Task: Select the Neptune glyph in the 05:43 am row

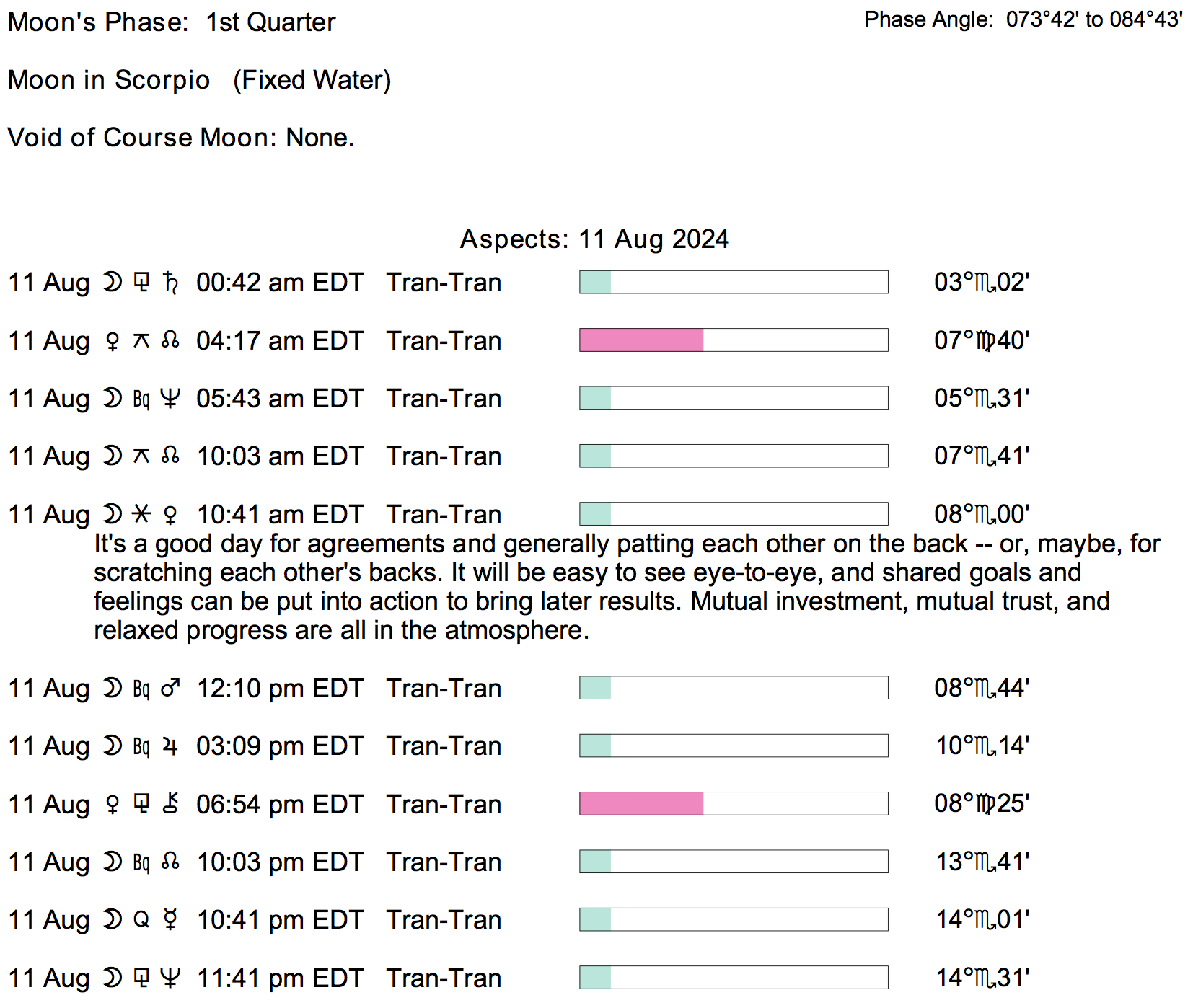Action: (170, 399)
